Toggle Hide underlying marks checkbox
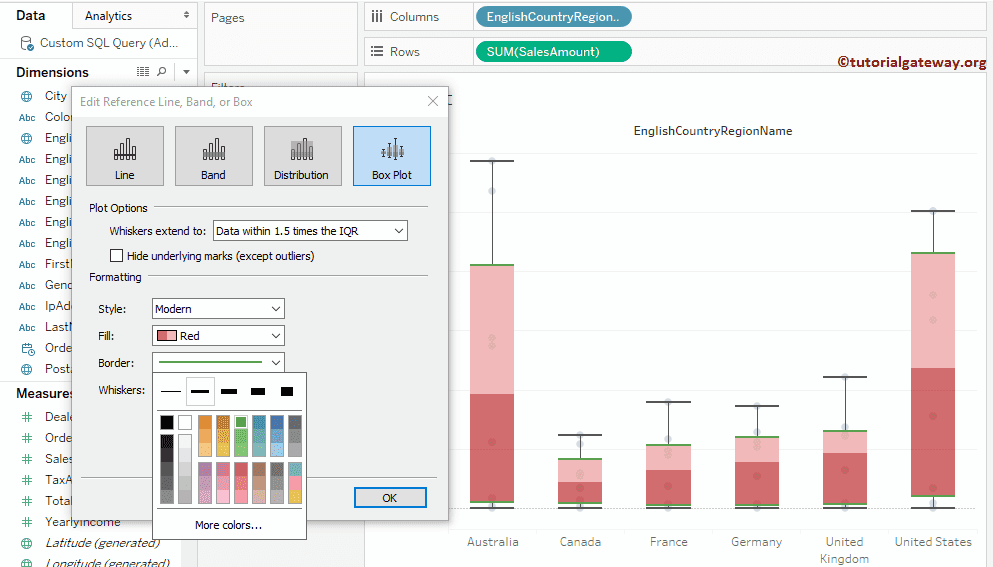 point(117,255)
